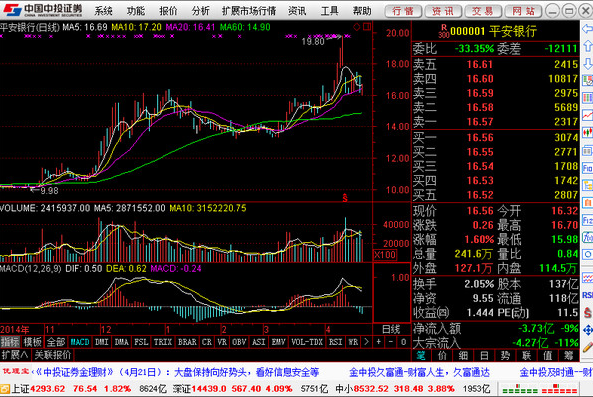Click the signal strength bars in status bar
Viewport: 593px width, 397px height.
pyautogui.click(x=540, y=389)
